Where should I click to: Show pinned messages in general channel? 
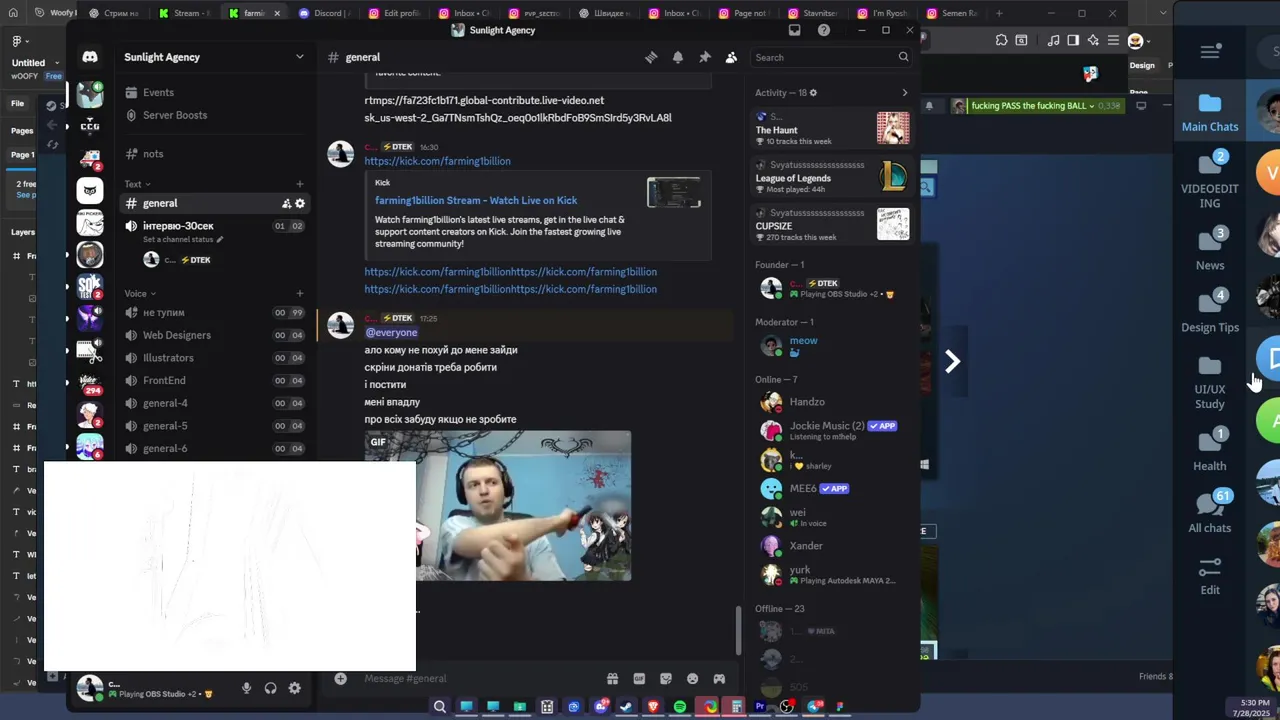705,57
